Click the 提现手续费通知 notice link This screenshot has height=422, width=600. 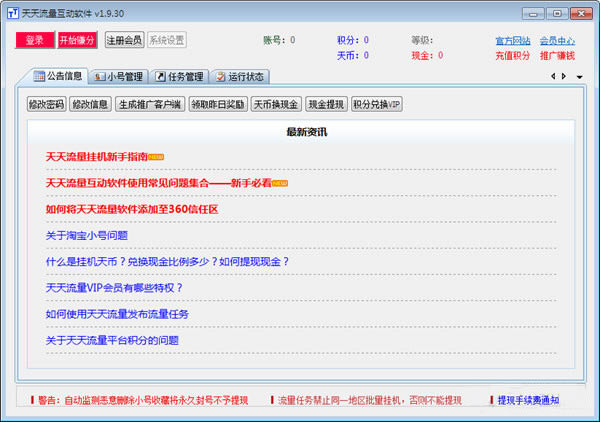tap(528, 400)
